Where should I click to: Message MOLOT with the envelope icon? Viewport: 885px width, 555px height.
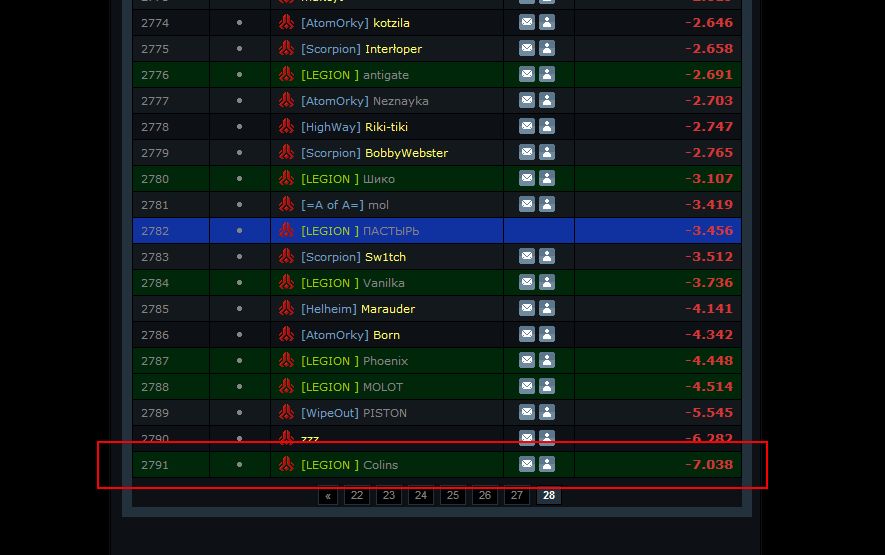click(527, 386)
